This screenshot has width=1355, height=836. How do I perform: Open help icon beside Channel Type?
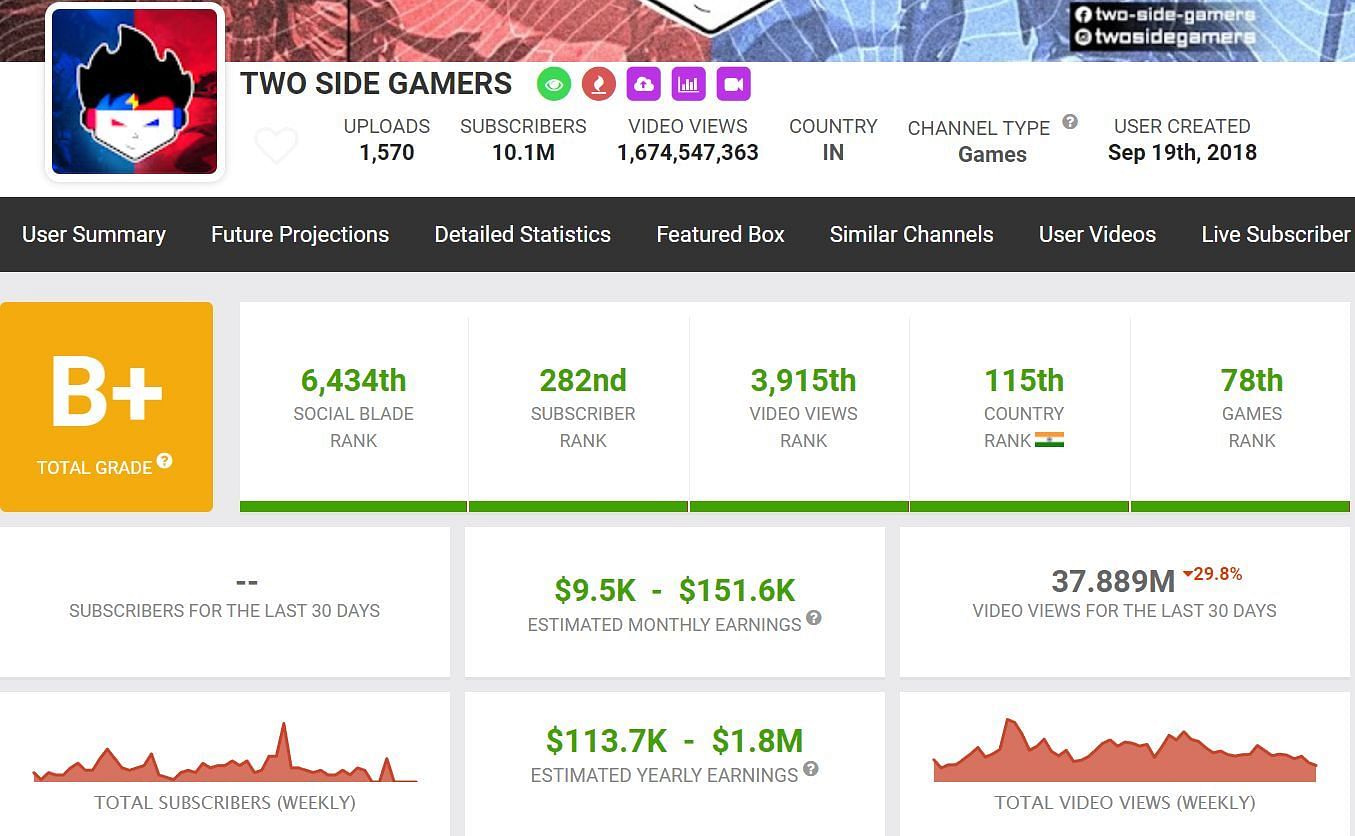[x=1070, y=122]
